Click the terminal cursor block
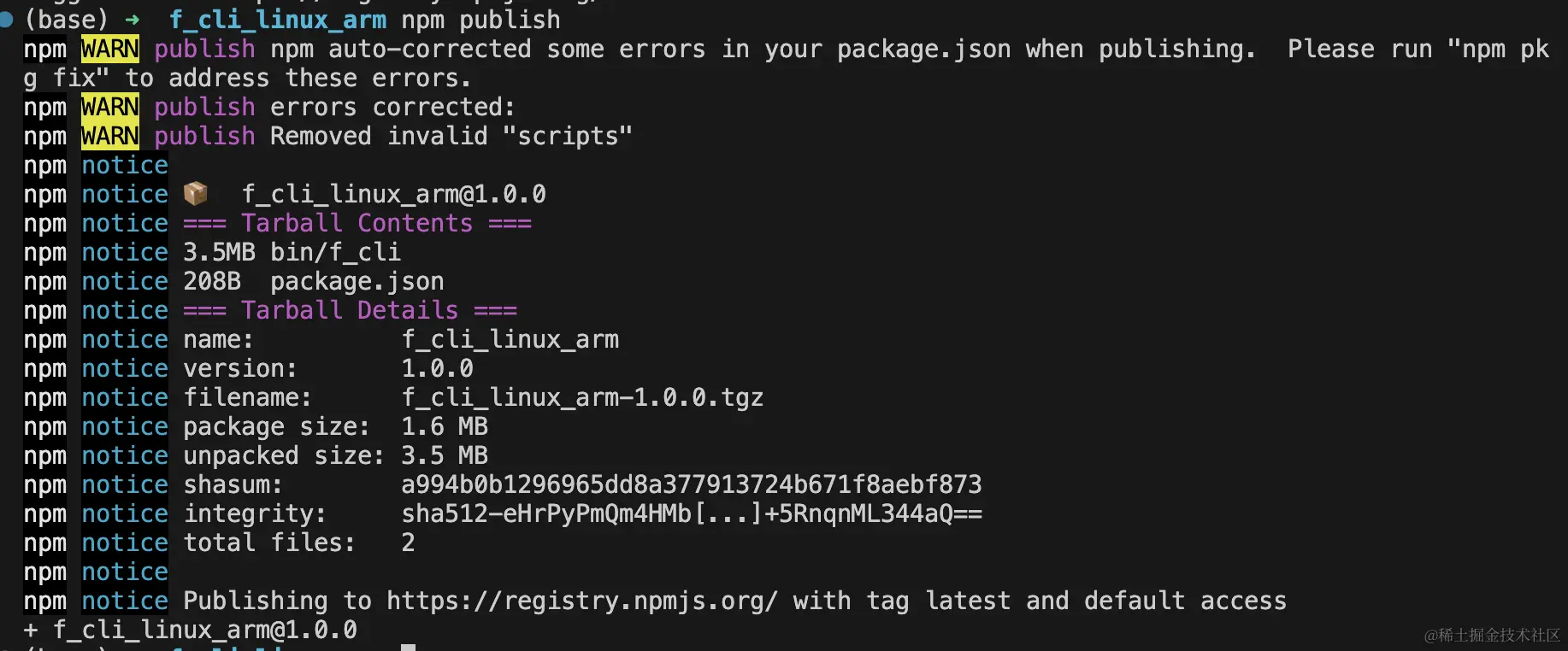Image resolution: width=1568 pixels, height=651 pixels. click(408, 648)
